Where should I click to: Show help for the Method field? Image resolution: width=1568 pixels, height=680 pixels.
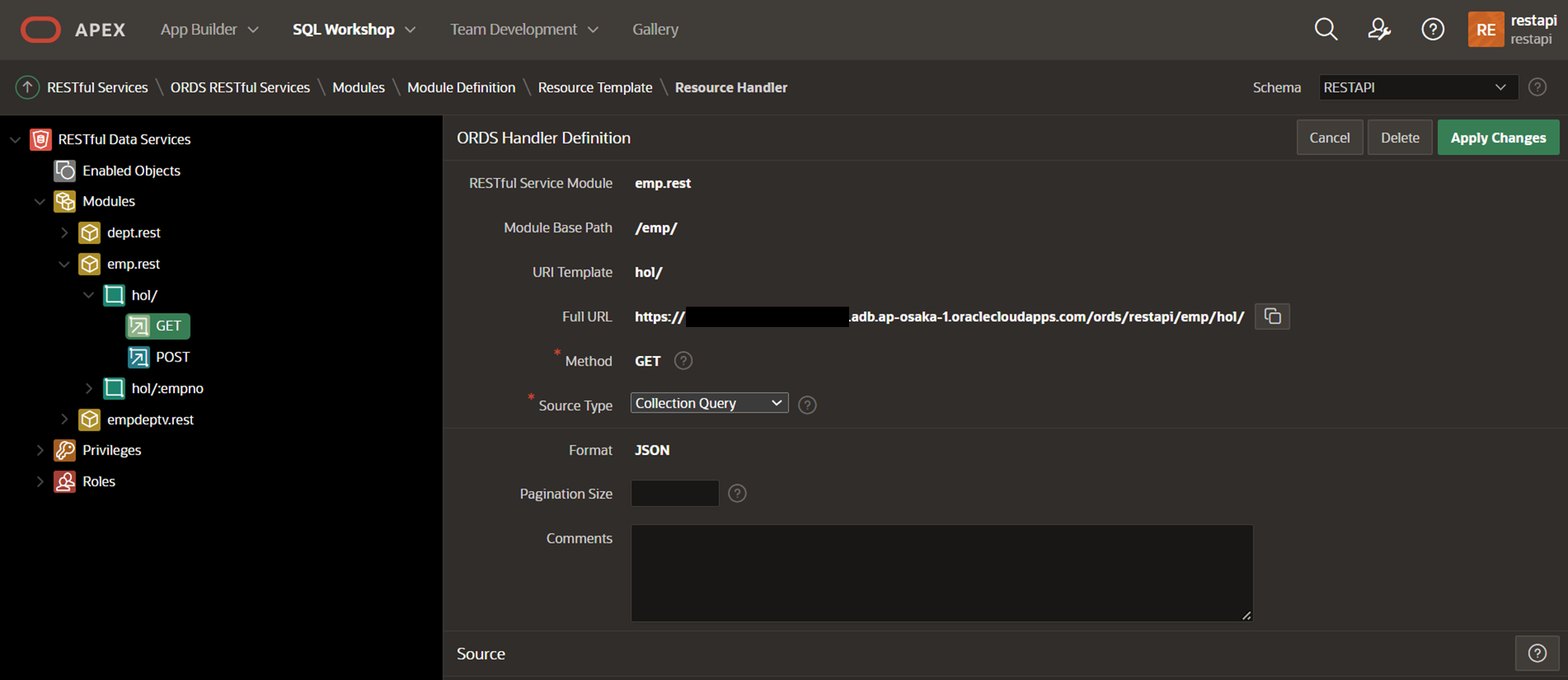(684, 361)
